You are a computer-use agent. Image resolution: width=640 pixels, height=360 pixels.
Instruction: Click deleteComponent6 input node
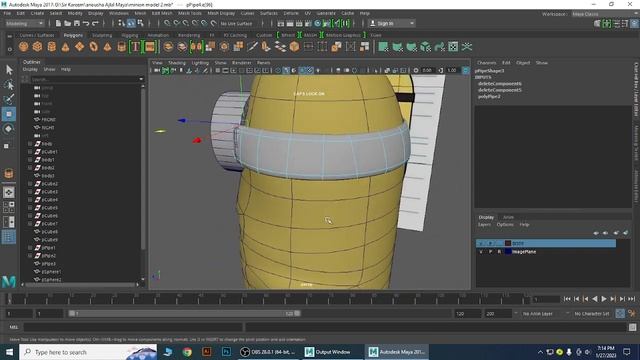[x=500, y=84]
